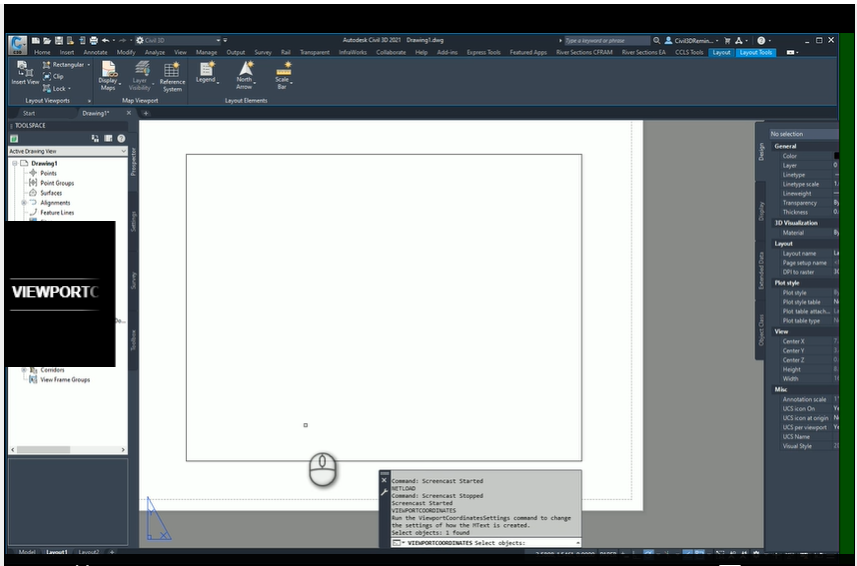Click the Scale Bar tool

point(283,75)
